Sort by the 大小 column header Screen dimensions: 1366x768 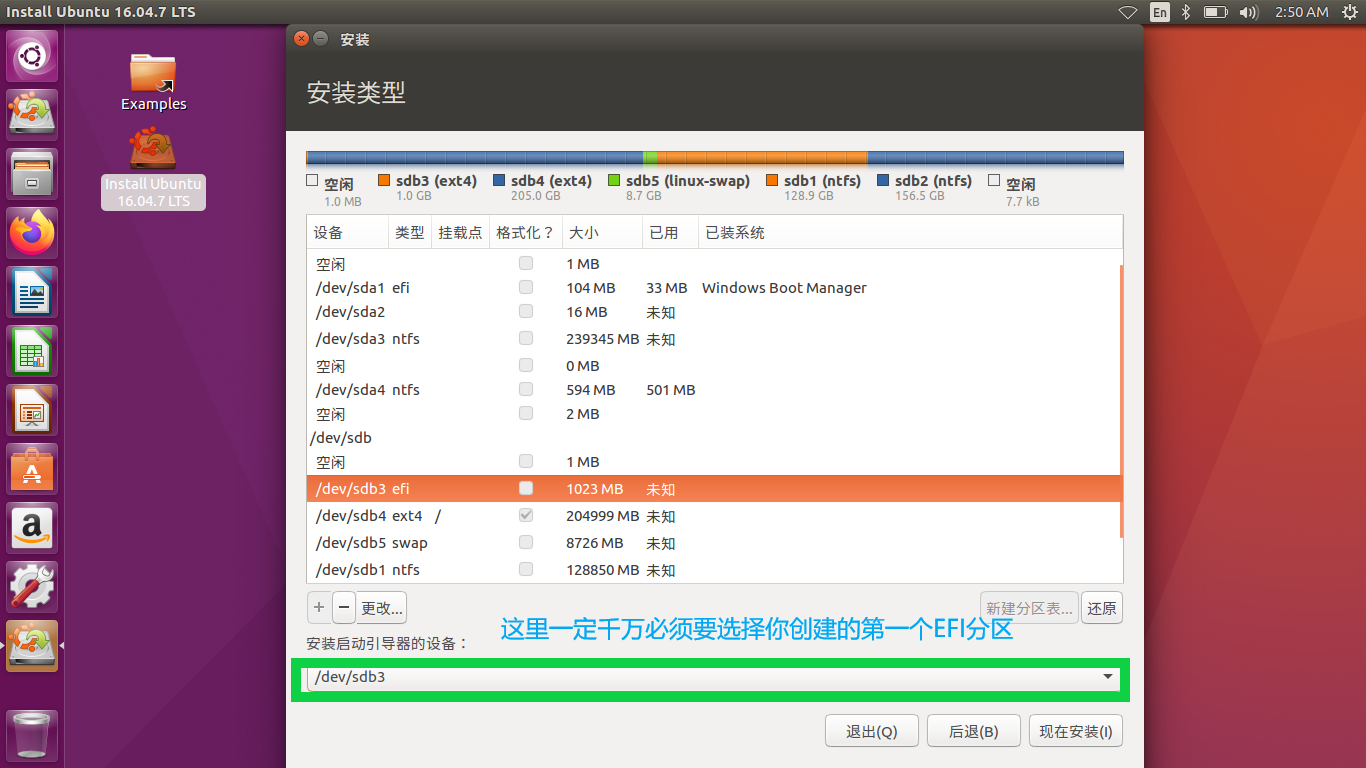coord(583,233)
